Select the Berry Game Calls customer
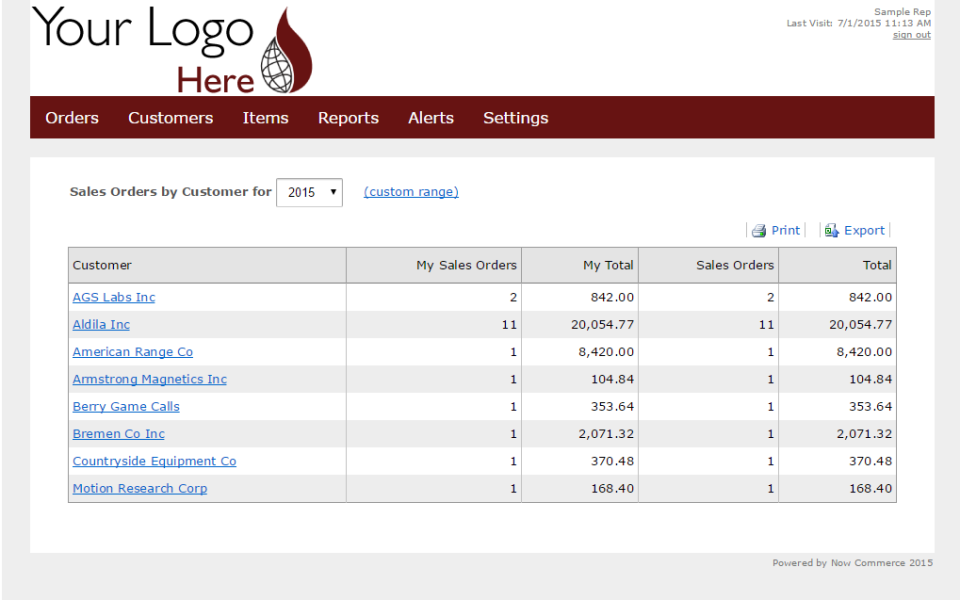The image size is (960, 600). click(x=125, y=406)
